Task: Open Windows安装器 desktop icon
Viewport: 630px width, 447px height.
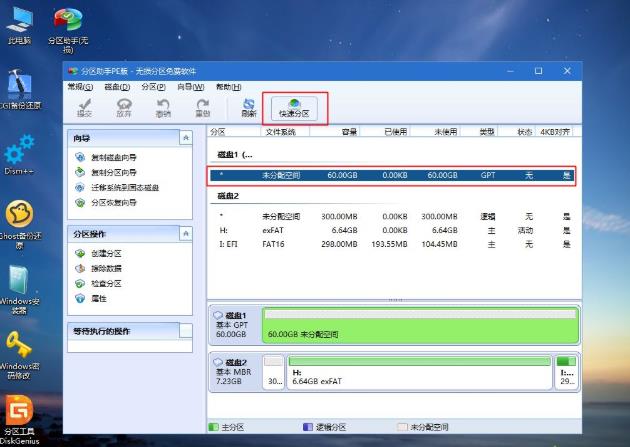Action: pyautogui.click(x=19, y=290)
